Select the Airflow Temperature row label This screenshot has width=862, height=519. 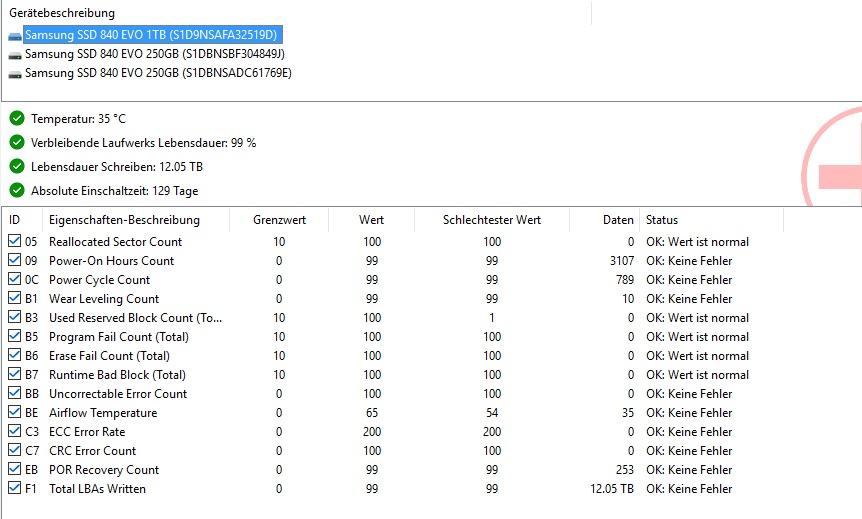tap(103, 413)
